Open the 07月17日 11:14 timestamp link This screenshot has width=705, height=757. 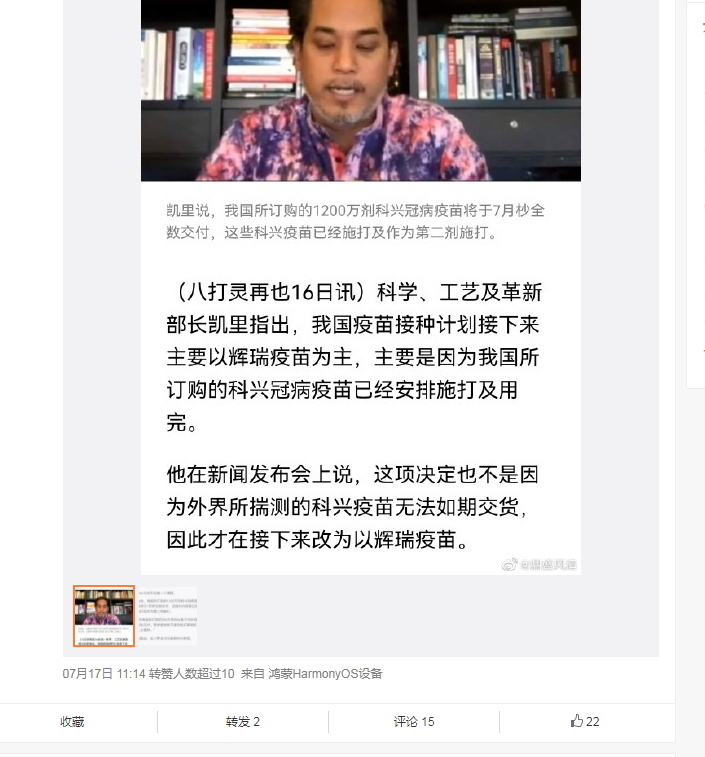click(104, 673)
